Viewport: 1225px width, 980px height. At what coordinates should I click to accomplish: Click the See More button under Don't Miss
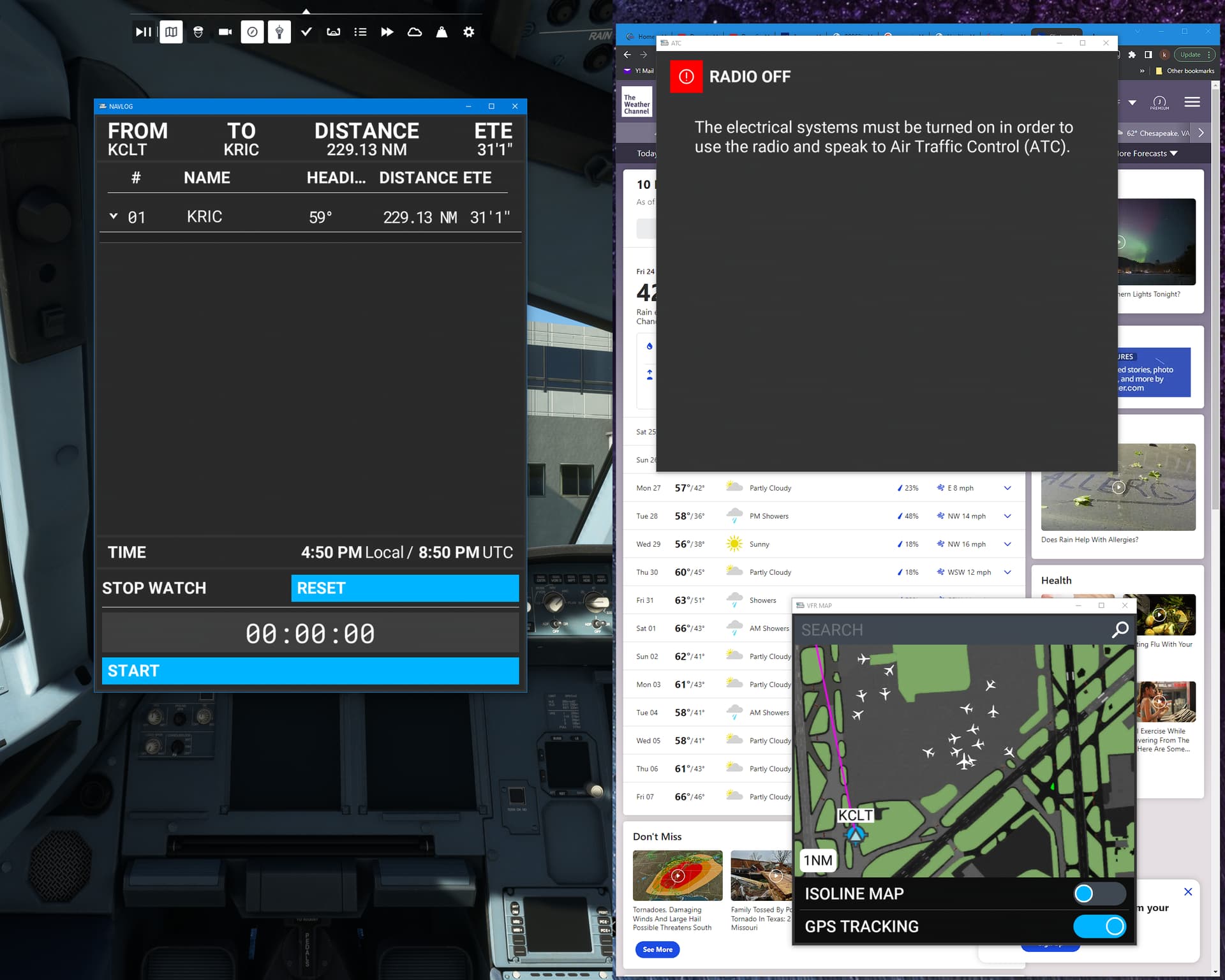point(657,949)
